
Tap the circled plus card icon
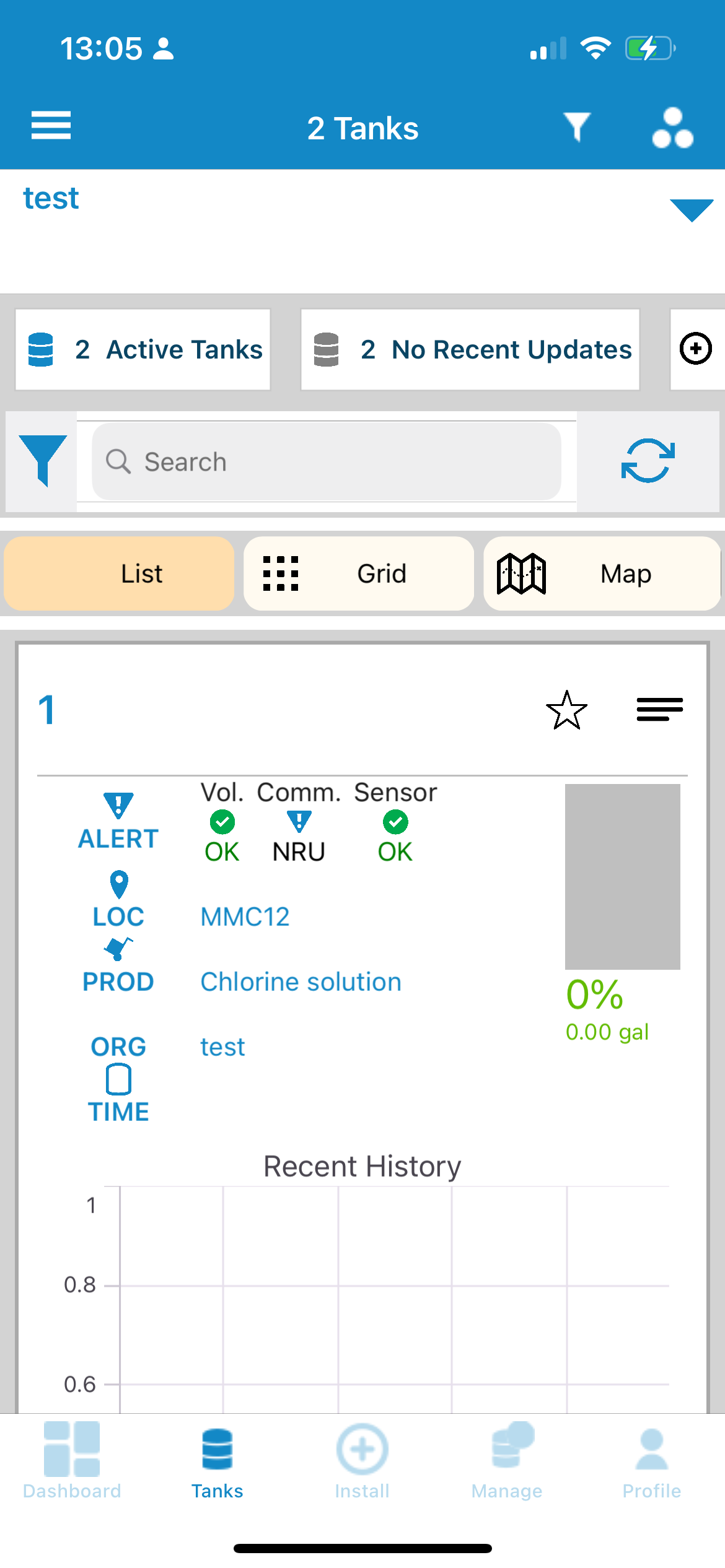tap(696, 349)
